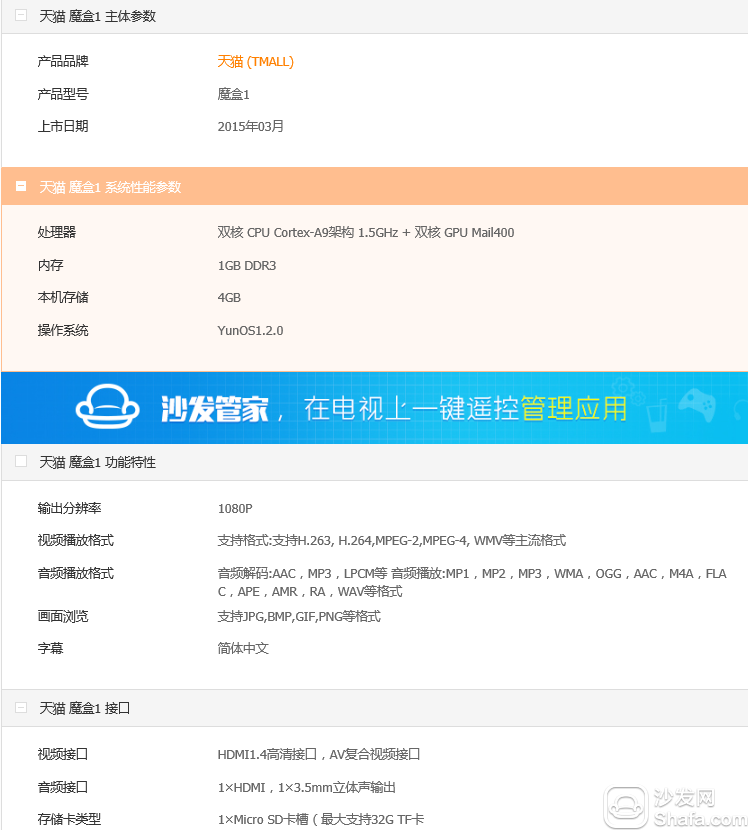Click the 画面浏览 label

(x=63, y=616)
